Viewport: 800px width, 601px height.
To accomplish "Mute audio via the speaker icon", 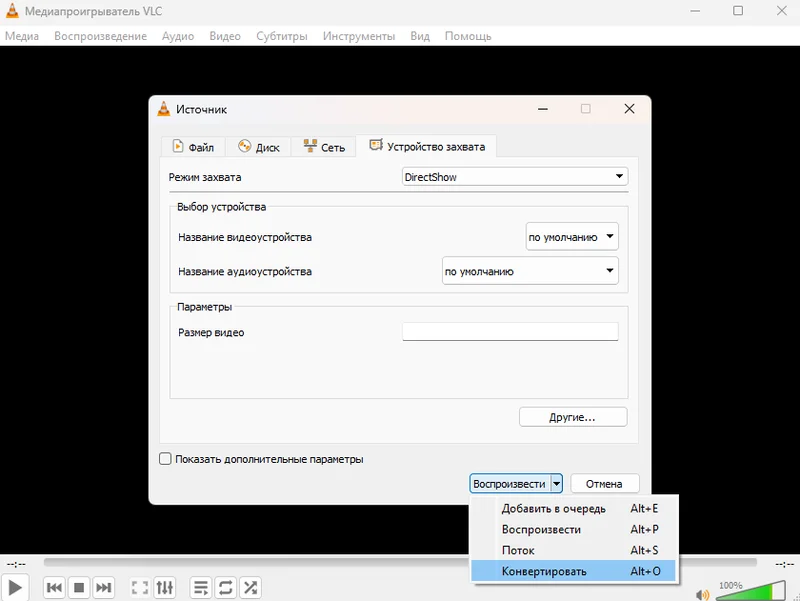I will 702,594.
